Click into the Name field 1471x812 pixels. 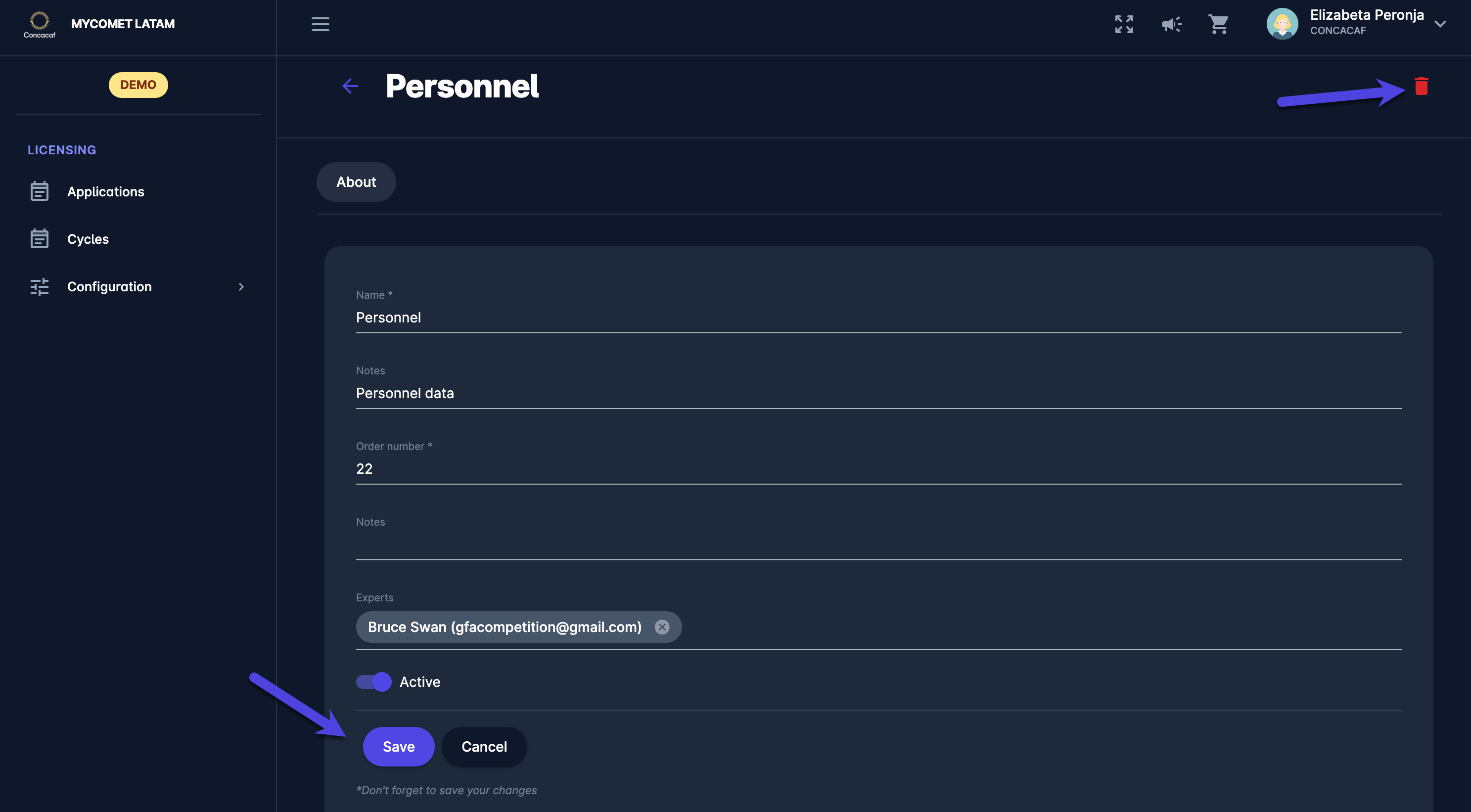tap(878, 317)
